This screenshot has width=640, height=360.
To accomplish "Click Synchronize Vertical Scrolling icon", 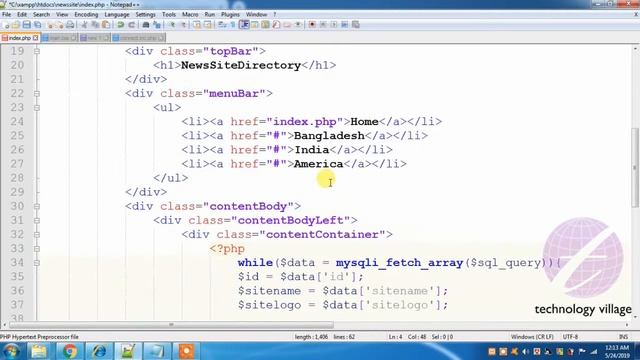I will (197, 25).
